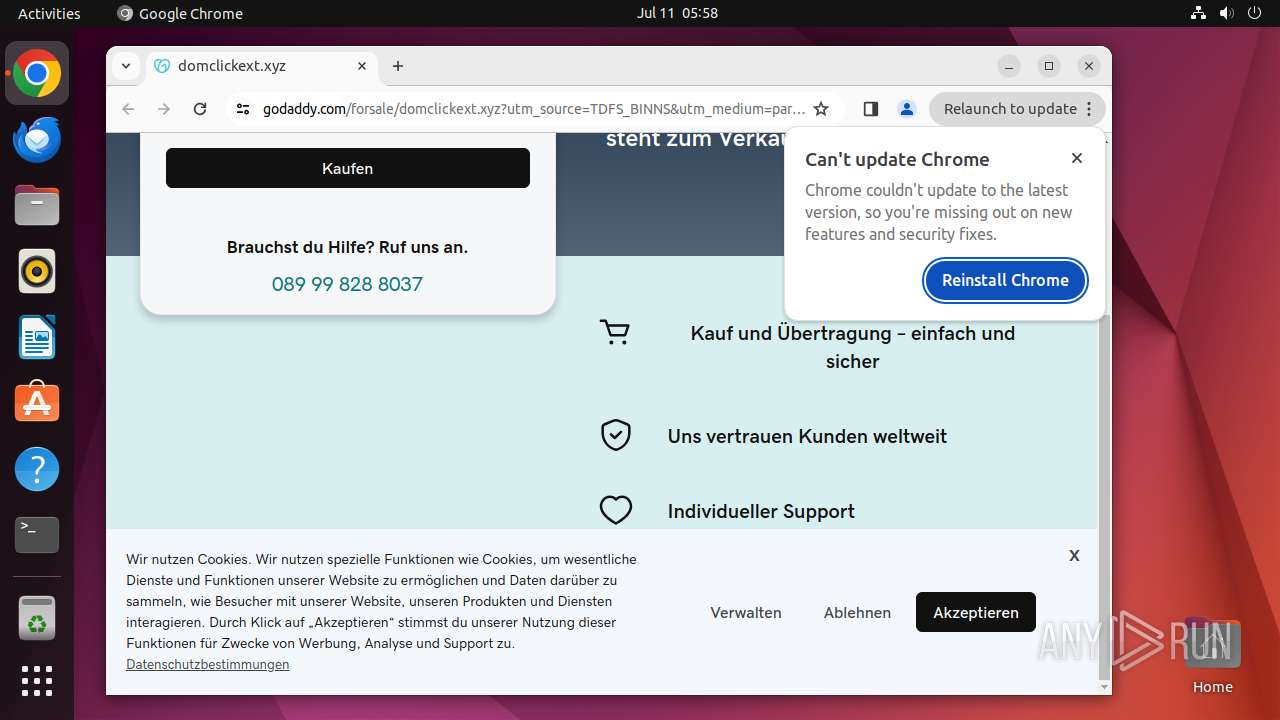Toggle Chrome side panel

870,109
